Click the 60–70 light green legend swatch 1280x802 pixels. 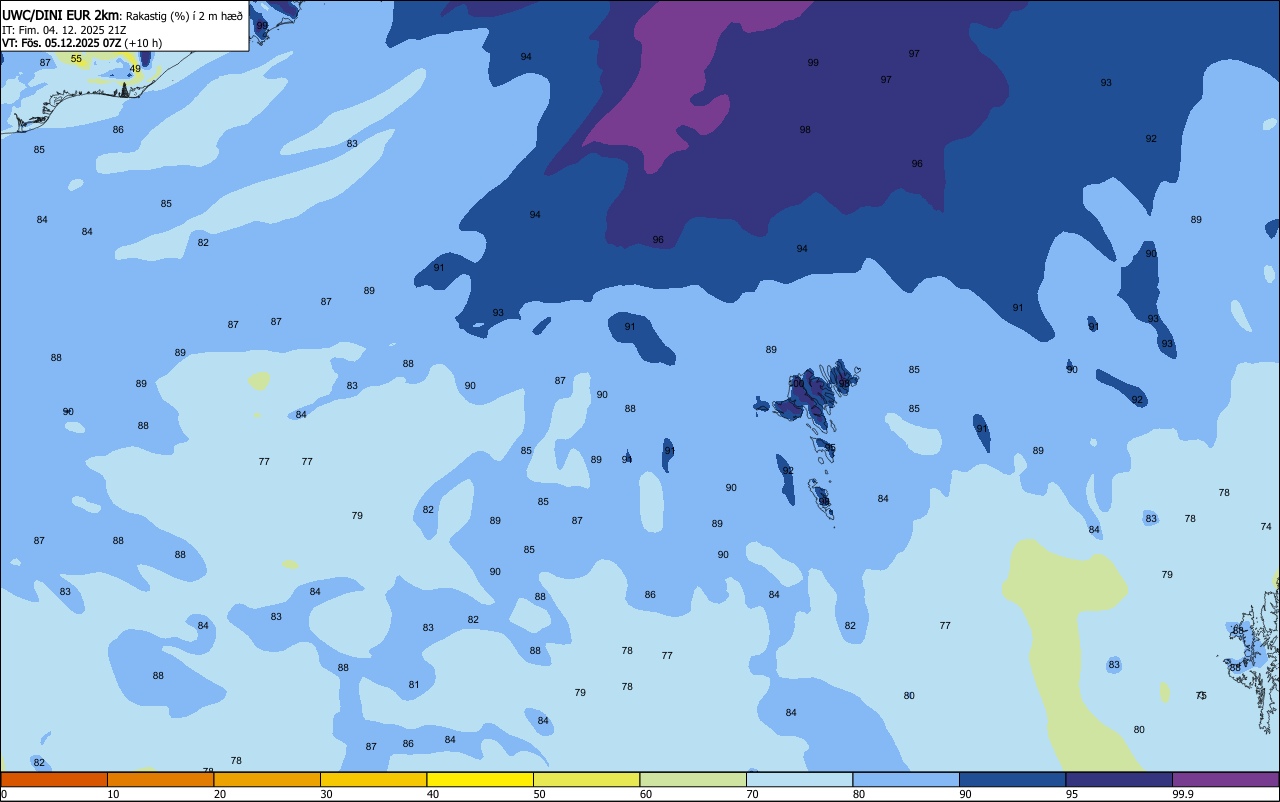(693, 779)
